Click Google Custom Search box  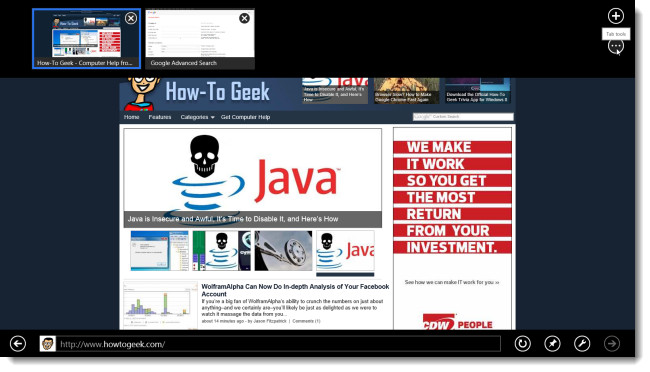[x=463, y=117]
